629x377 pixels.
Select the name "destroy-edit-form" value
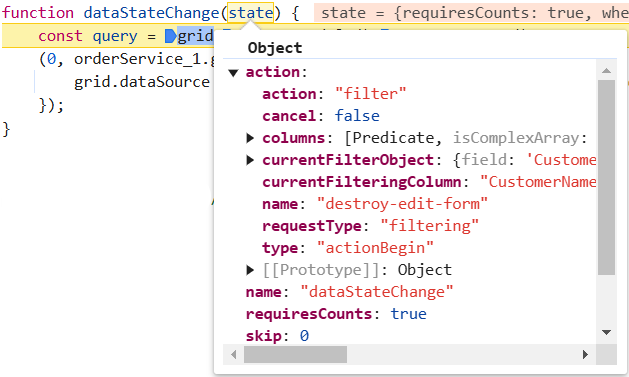[402, 204]
